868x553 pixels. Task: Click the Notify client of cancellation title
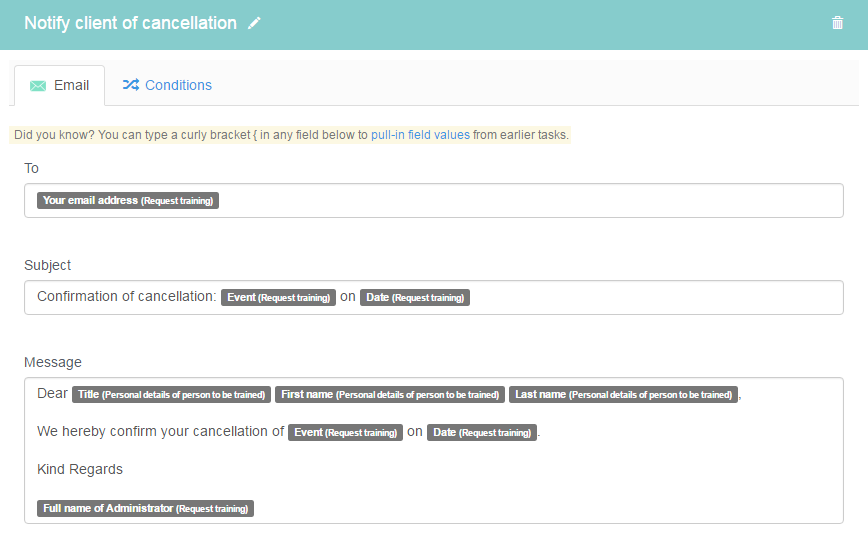131,23
